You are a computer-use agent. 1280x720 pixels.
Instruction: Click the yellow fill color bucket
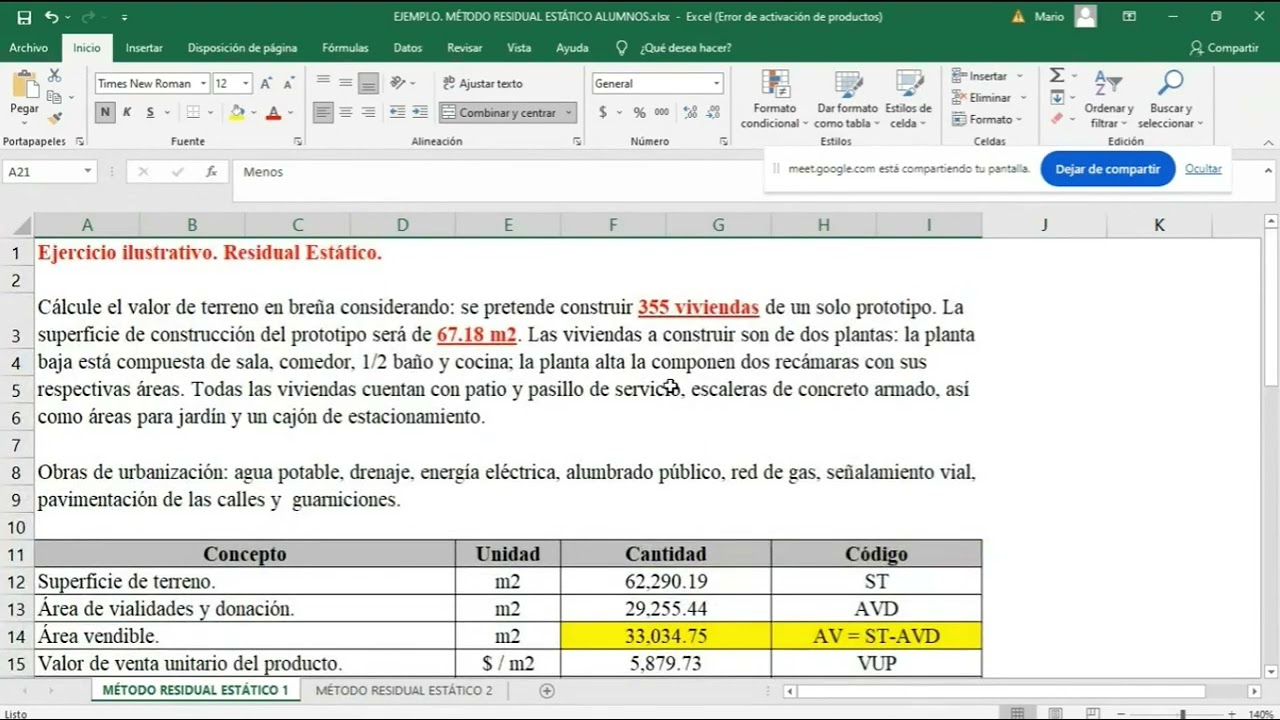tap(237, 113)
